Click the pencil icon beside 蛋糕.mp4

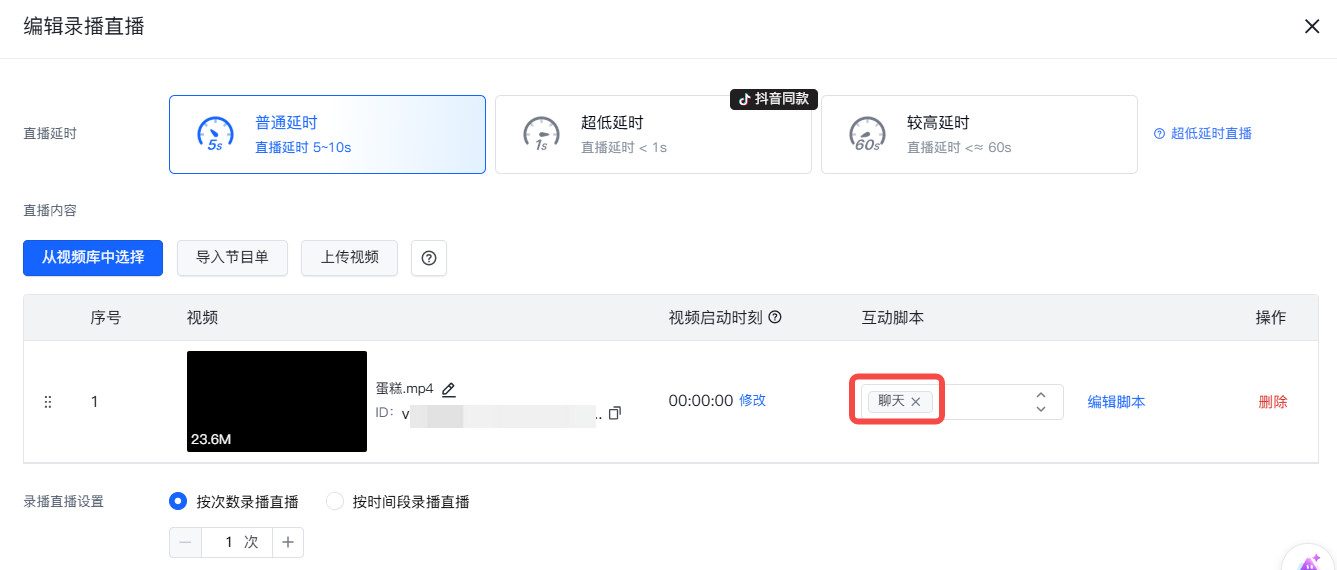click(x=449, y=389)
